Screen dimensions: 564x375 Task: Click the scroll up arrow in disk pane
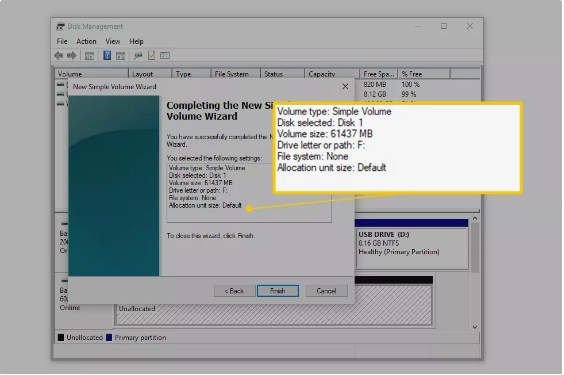[x=475, y=219]
